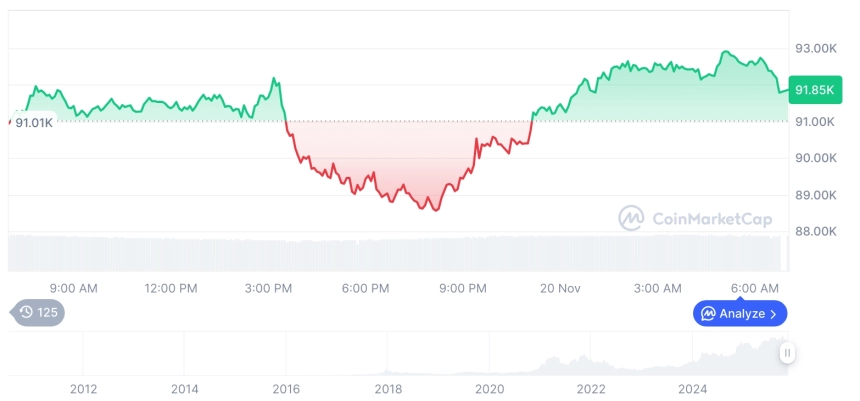This screenshot has height=401, width=860.
Task: Click the chevron arrow on Analyze
Action: pyautogui.click(x=773, y=313)
